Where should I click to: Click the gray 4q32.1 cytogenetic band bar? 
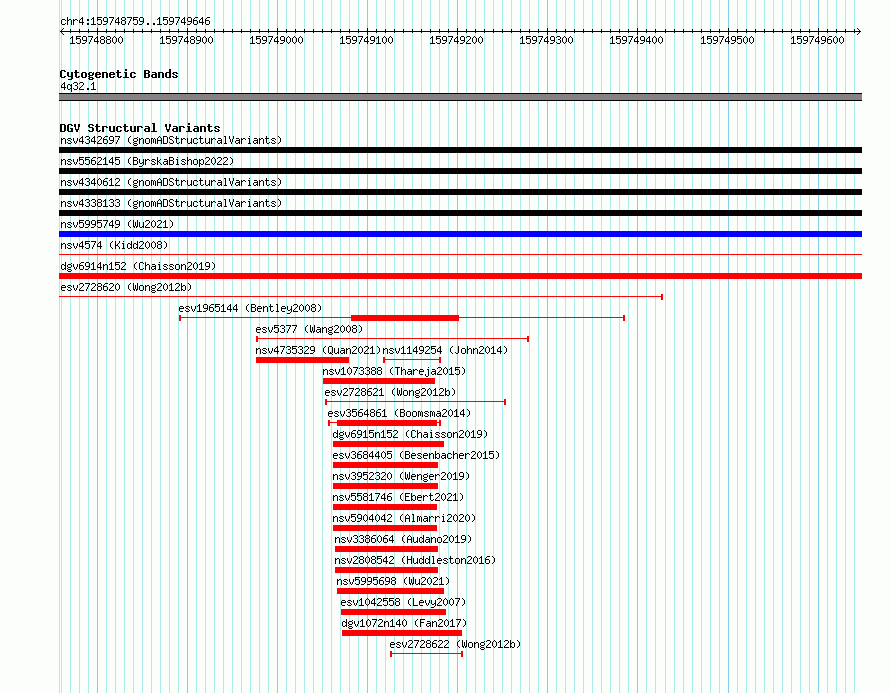click(x=460, y=97)
